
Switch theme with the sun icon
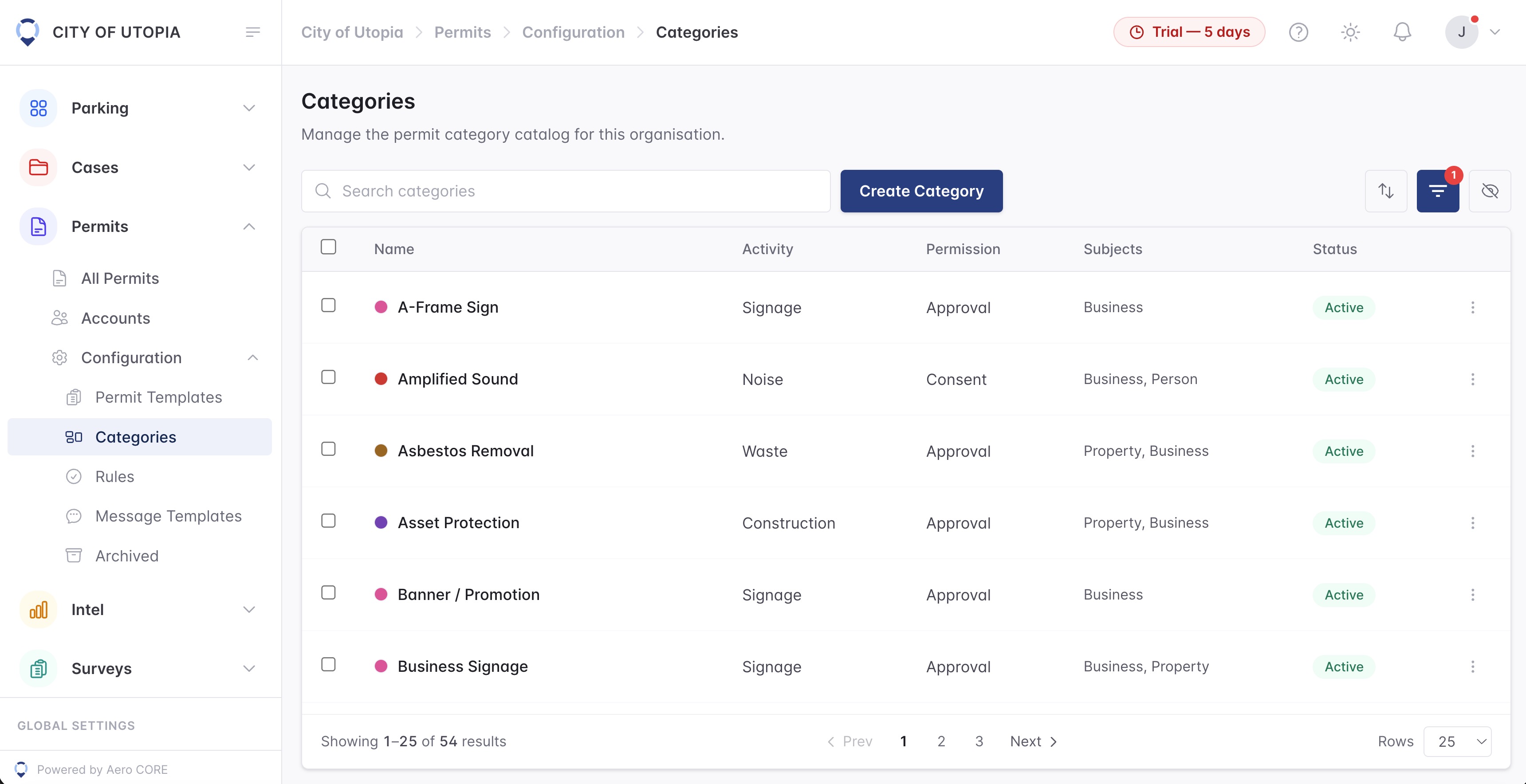coord(1350,32)
